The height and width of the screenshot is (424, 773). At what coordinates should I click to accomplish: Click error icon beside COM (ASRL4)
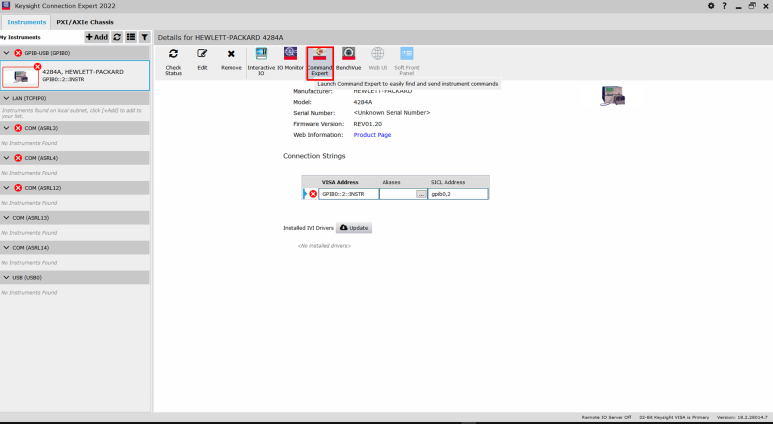[x=18, y=158]
